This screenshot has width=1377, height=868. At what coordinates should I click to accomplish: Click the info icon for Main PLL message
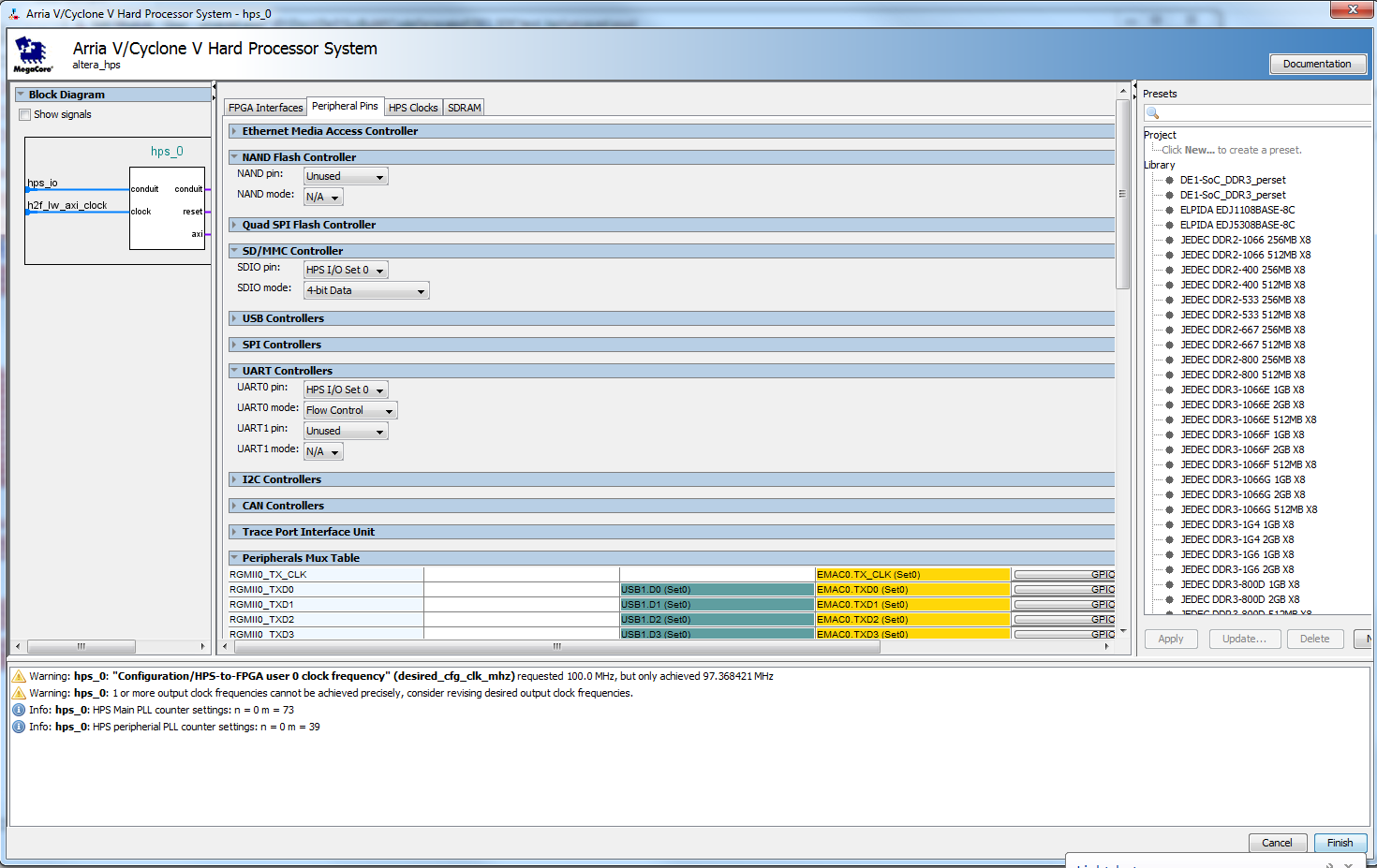coord(19,710)
